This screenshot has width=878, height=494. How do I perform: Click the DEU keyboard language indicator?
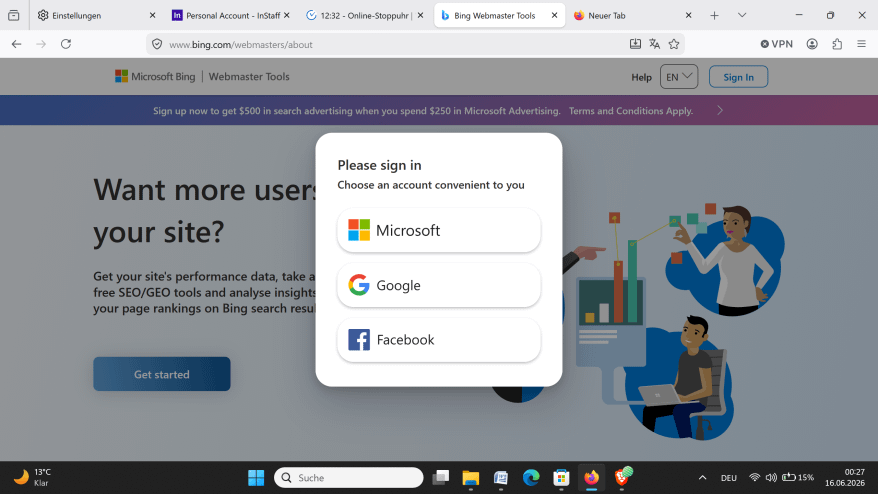(728, 478)
